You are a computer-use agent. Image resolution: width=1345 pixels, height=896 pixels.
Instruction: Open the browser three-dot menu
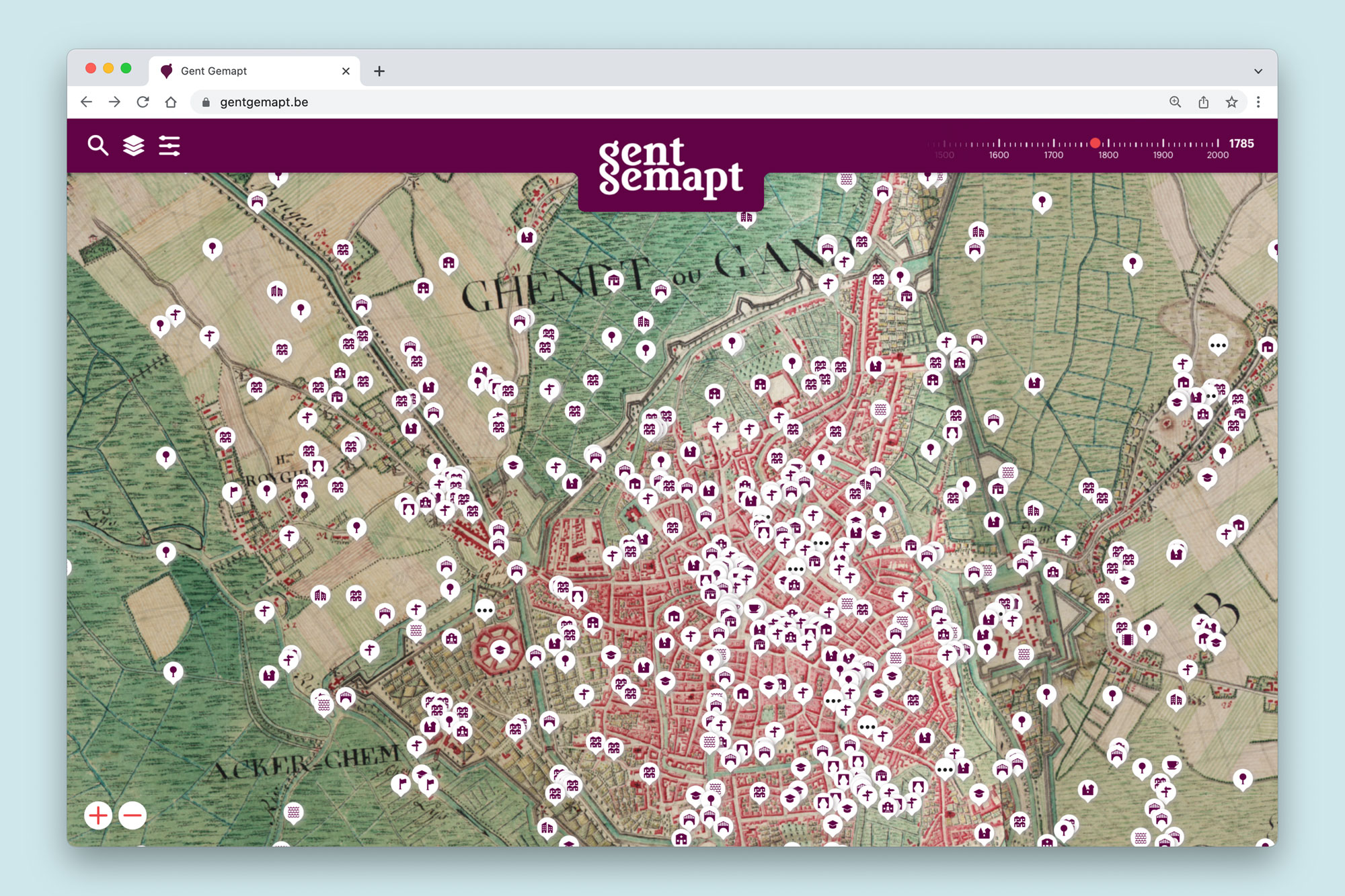point(1258,102)
